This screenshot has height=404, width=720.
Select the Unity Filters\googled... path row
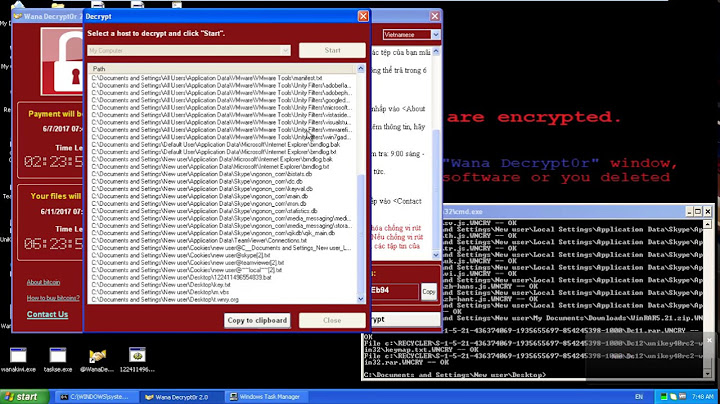(x=221, y=100)
